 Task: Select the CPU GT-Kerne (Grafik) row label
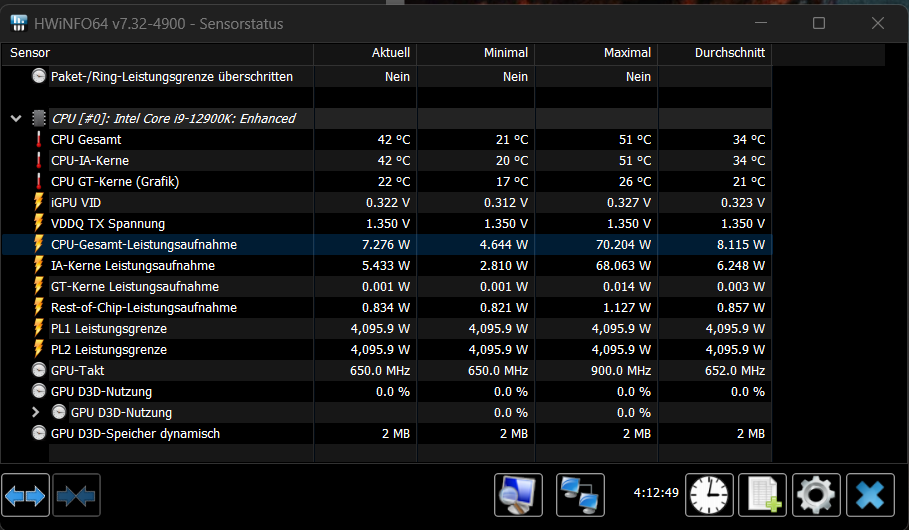[115, 181]
